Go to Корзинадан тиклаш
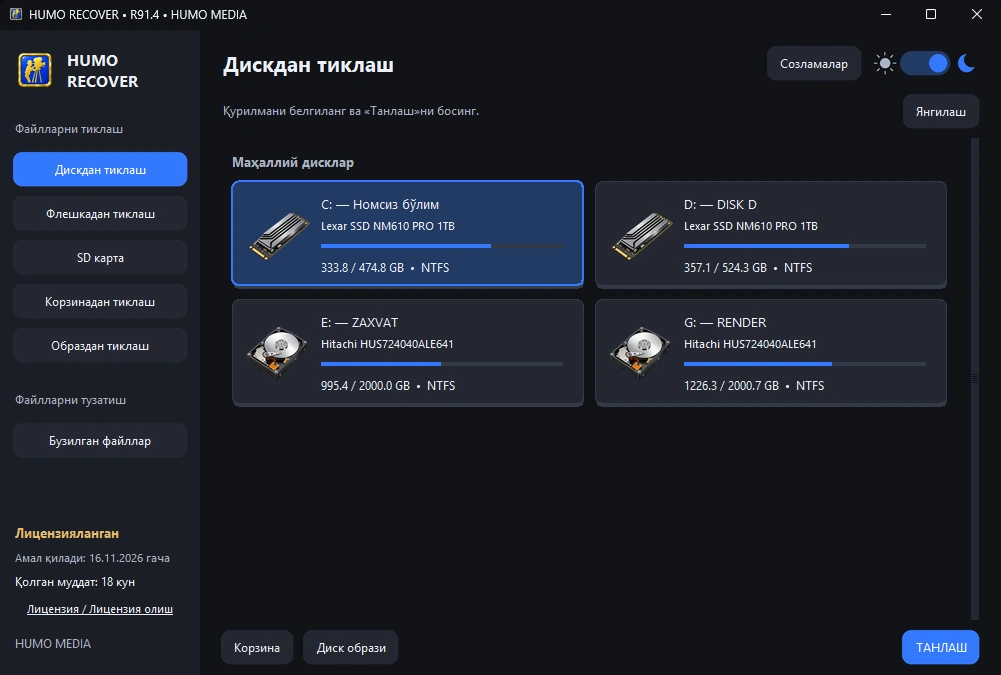The height and width of the screenshot is (675, 1001). pyautogui.click(x=100, y=302)
